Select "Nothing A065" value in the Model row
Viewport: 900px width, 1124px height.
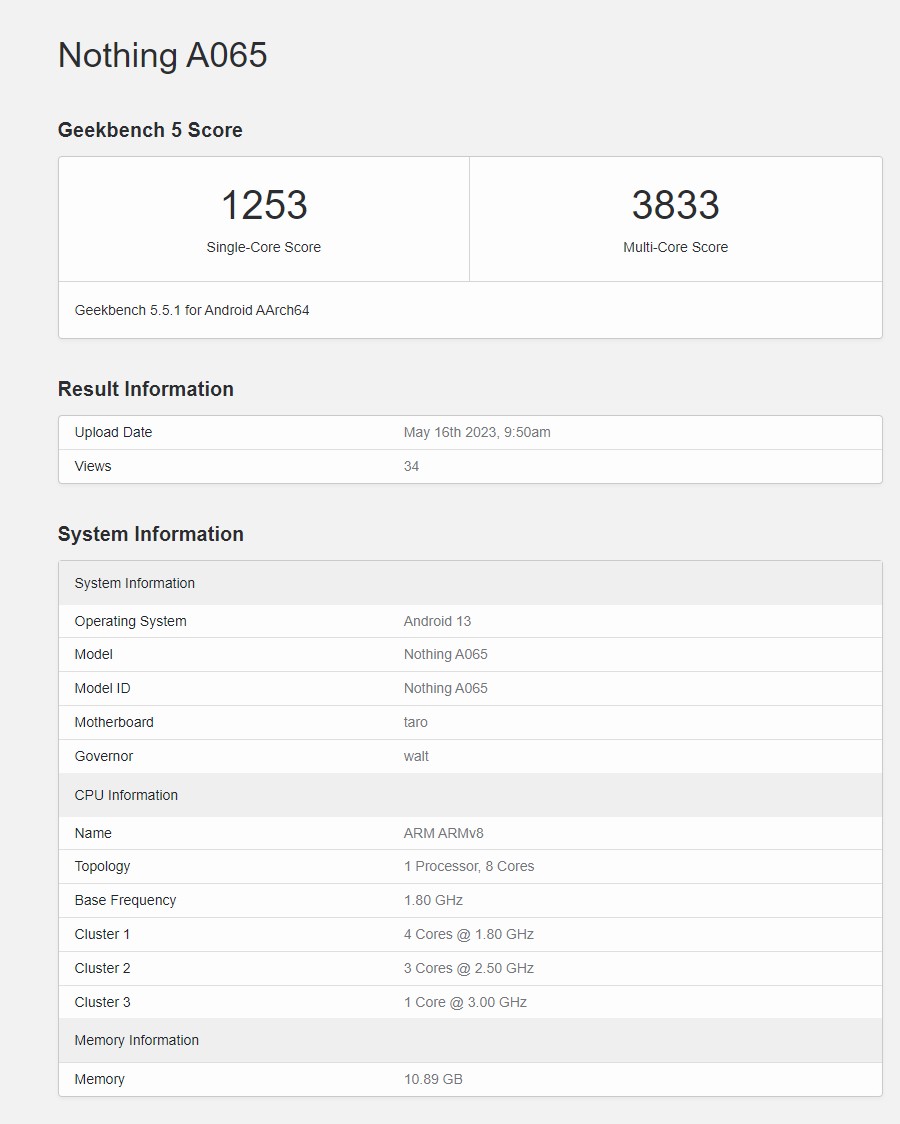pos(446,654)
